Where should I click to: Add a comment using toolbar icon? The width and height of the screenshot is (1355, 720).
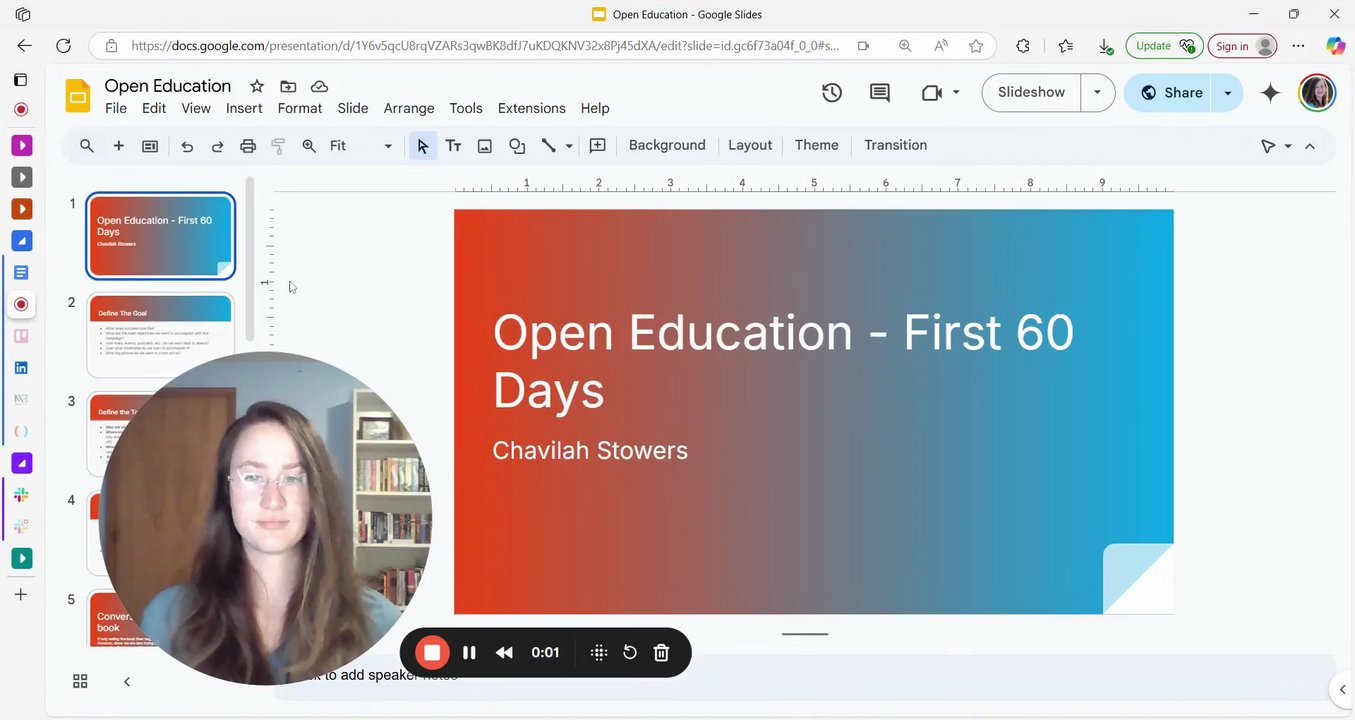pyautogui.click(x=598, y=146)
